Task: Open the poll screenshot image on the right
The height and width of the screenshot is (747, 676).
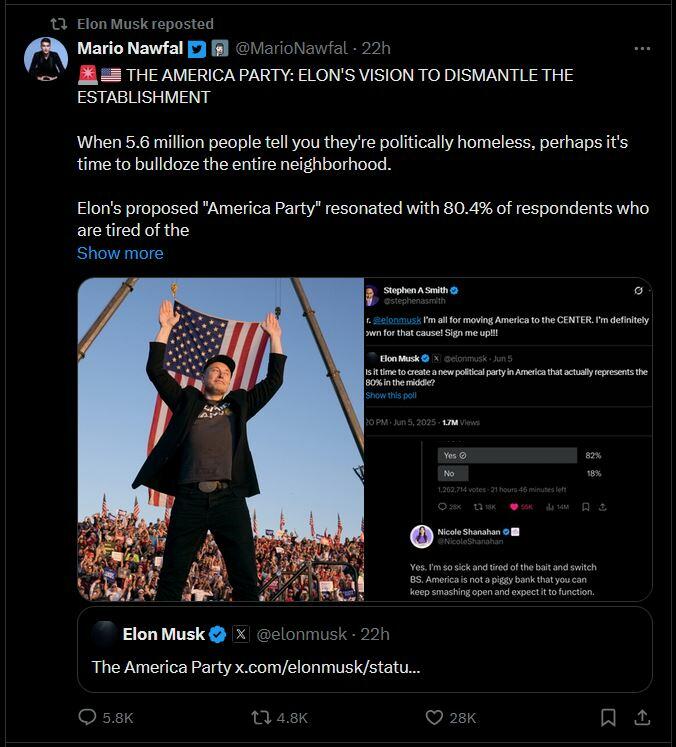Action: pyautogui.click(x=508, y=439)
